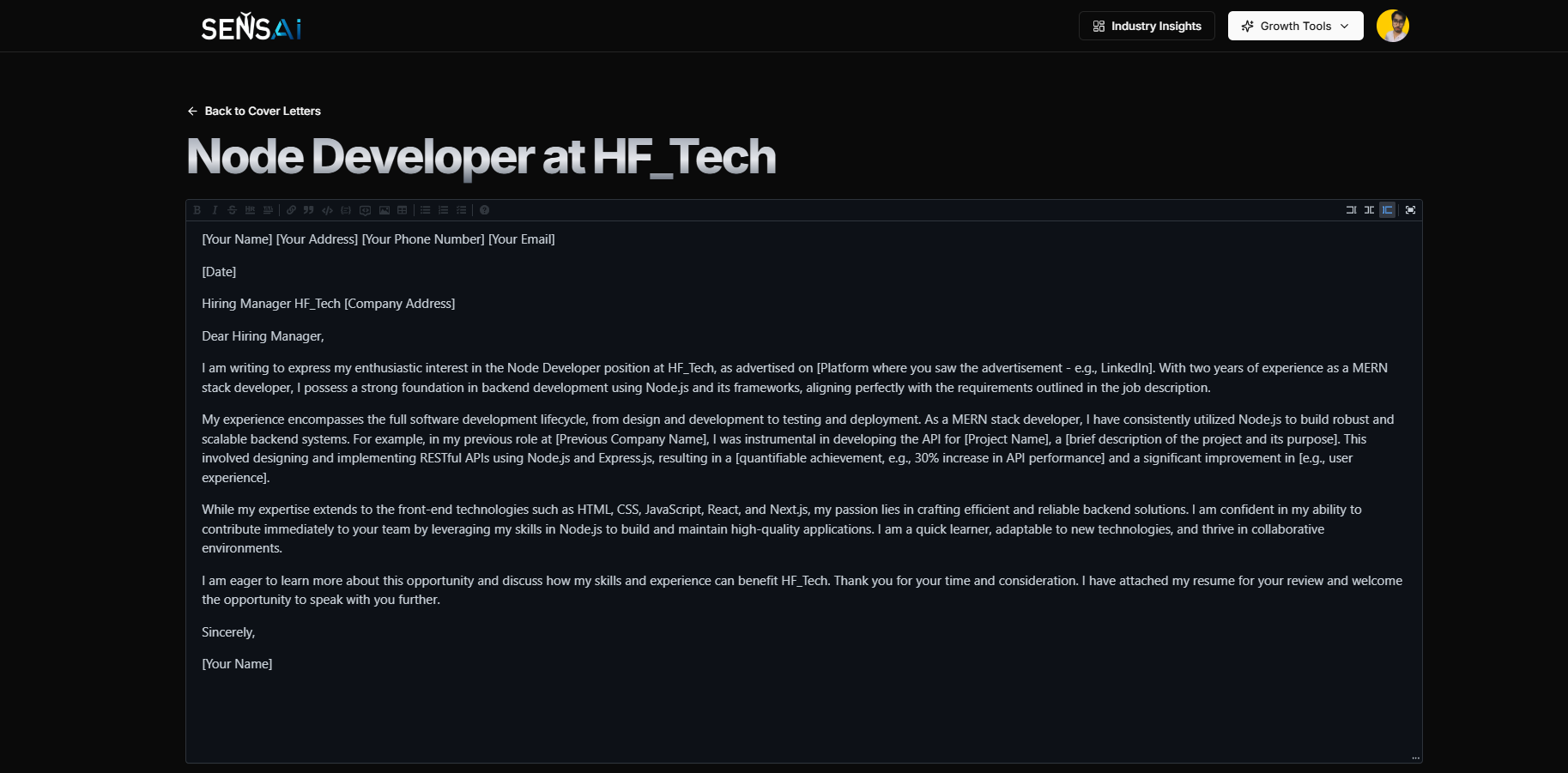Go back to Cover Letters
This screenshot has width=1568, height=773.
(254, 111)
